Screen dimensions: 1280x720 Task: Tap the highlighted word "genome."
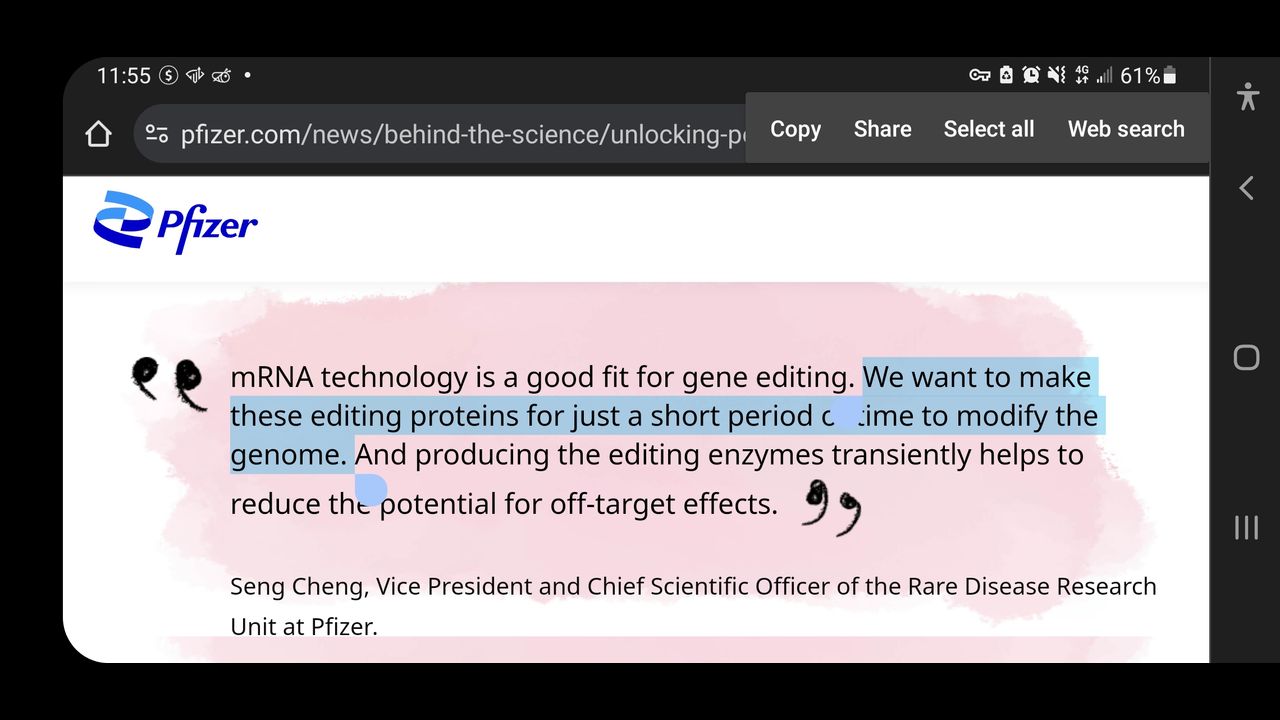(289, 456)
